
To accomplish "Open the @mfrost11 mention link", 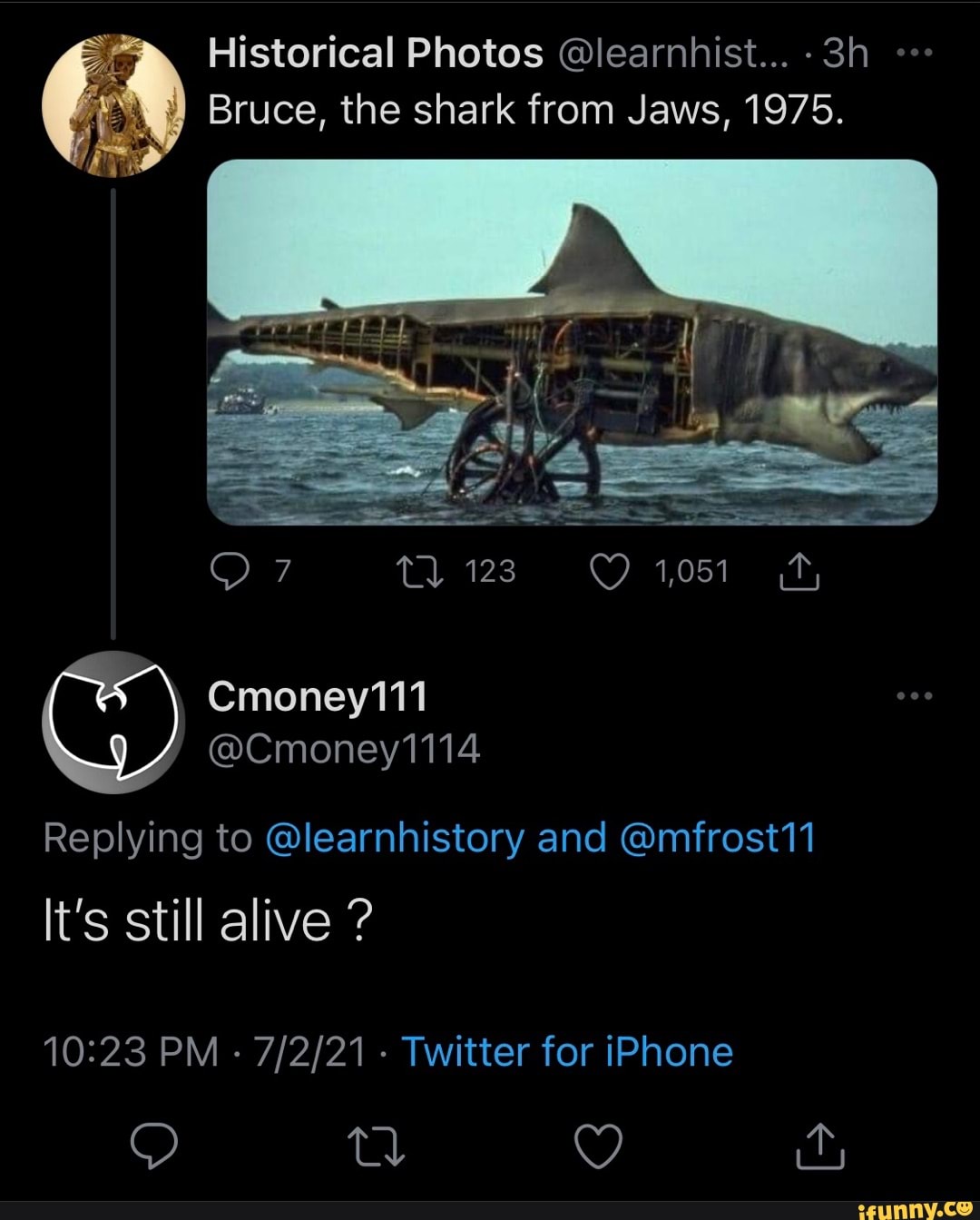I will 717,838.
